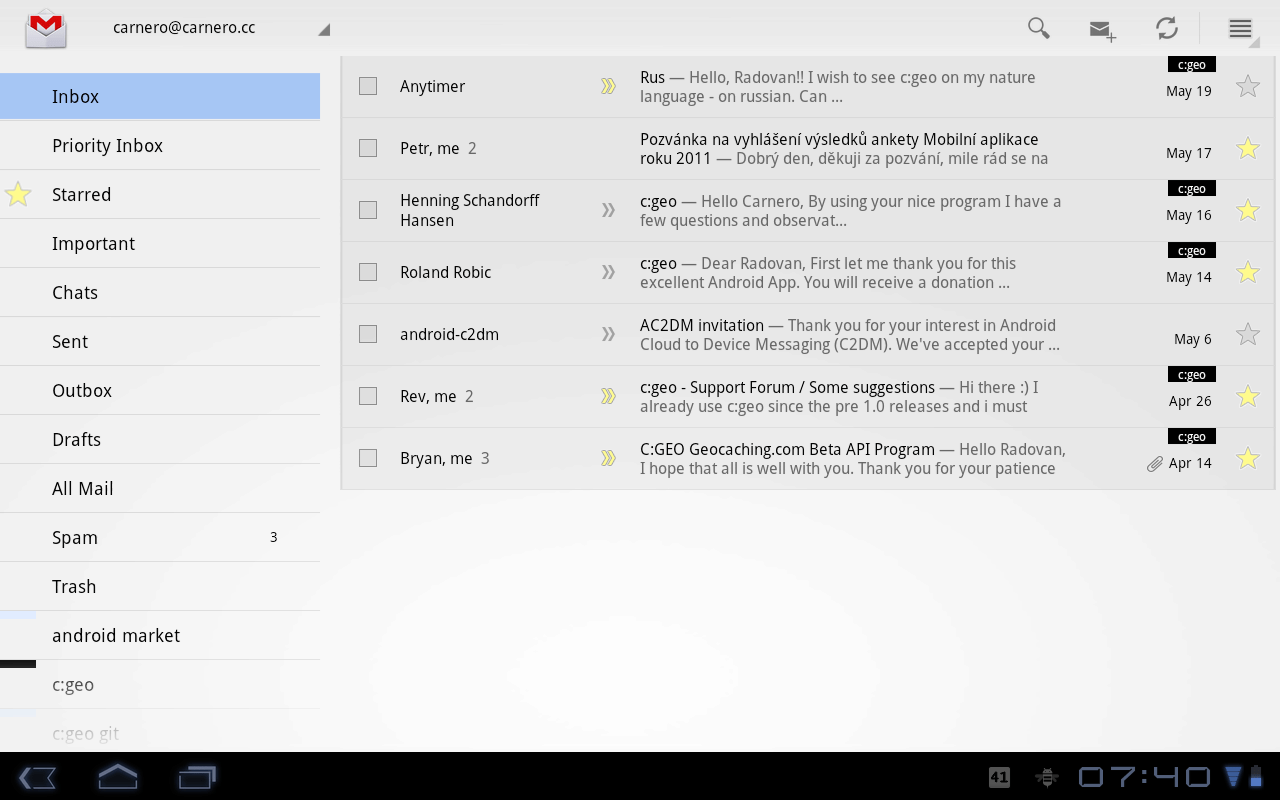Tap the network signal status indicator
Viewport: 1280px width, 800px height.
coord(1233,776)
